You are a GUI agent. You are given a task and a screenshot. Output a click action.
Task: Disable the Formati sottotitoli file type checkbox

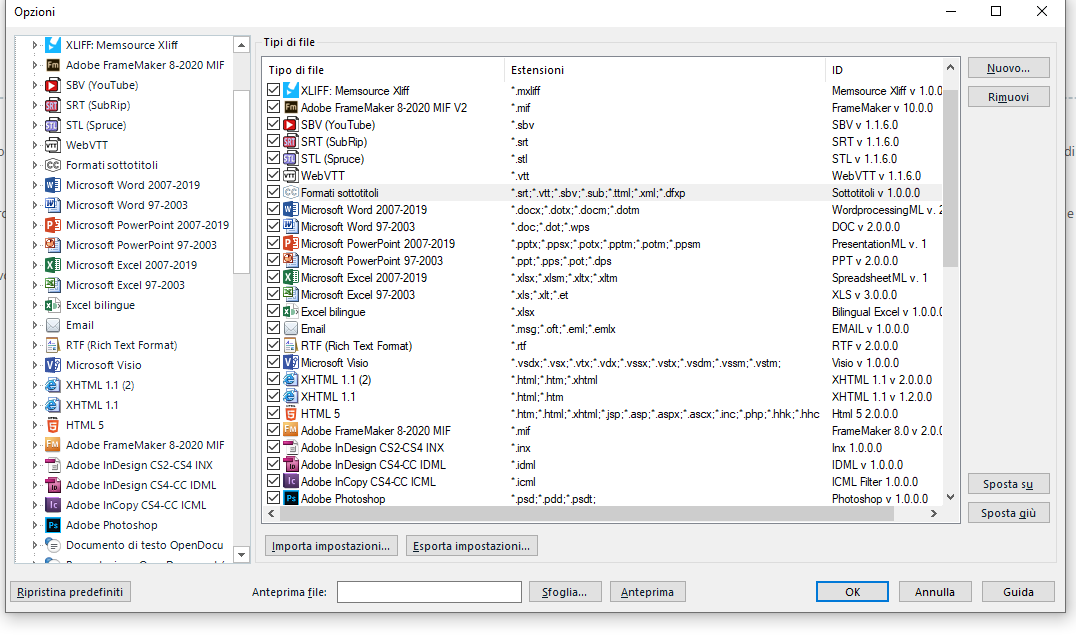274,192
